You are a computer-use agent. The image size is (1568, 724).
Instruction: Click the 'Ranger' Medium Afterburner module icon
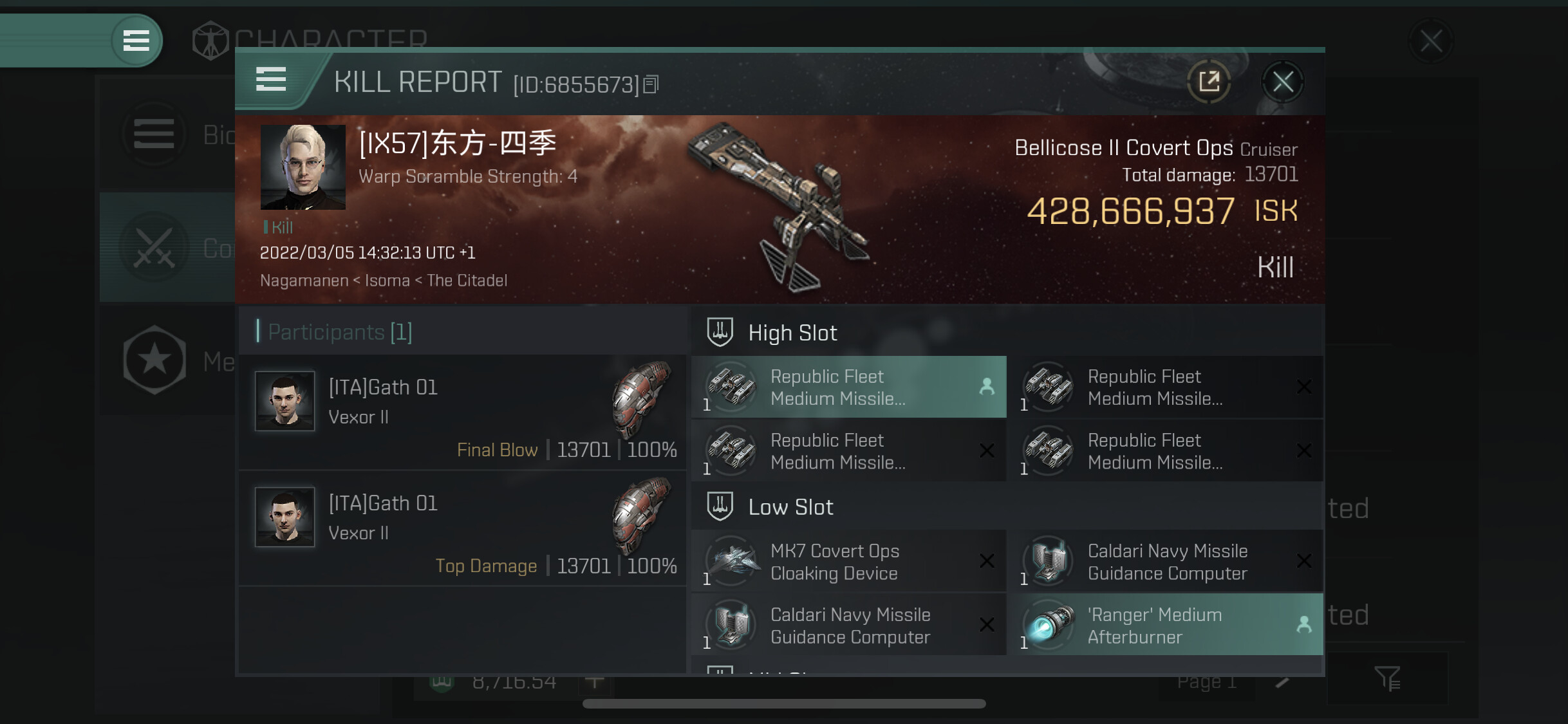click(x=1049, y=625)
